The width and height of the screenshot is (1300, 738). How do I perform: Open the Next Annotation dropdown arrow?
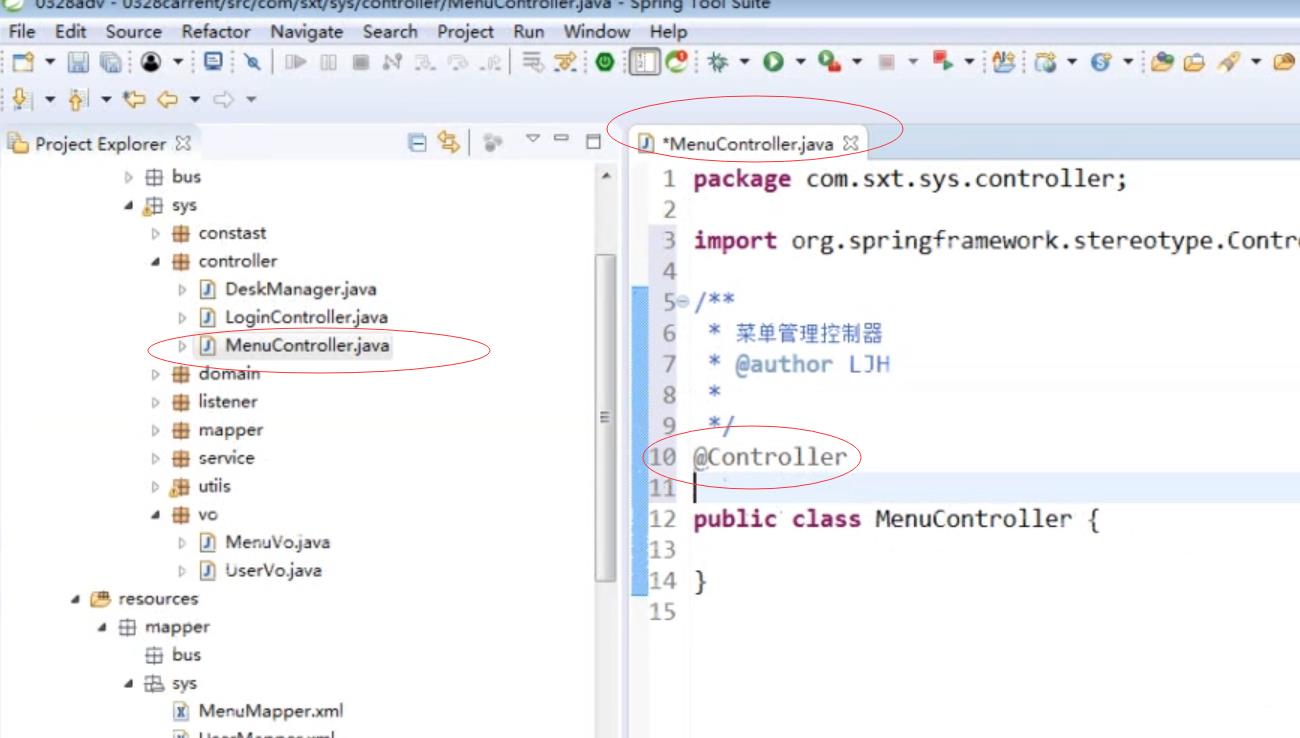click(x=49, y=98)
